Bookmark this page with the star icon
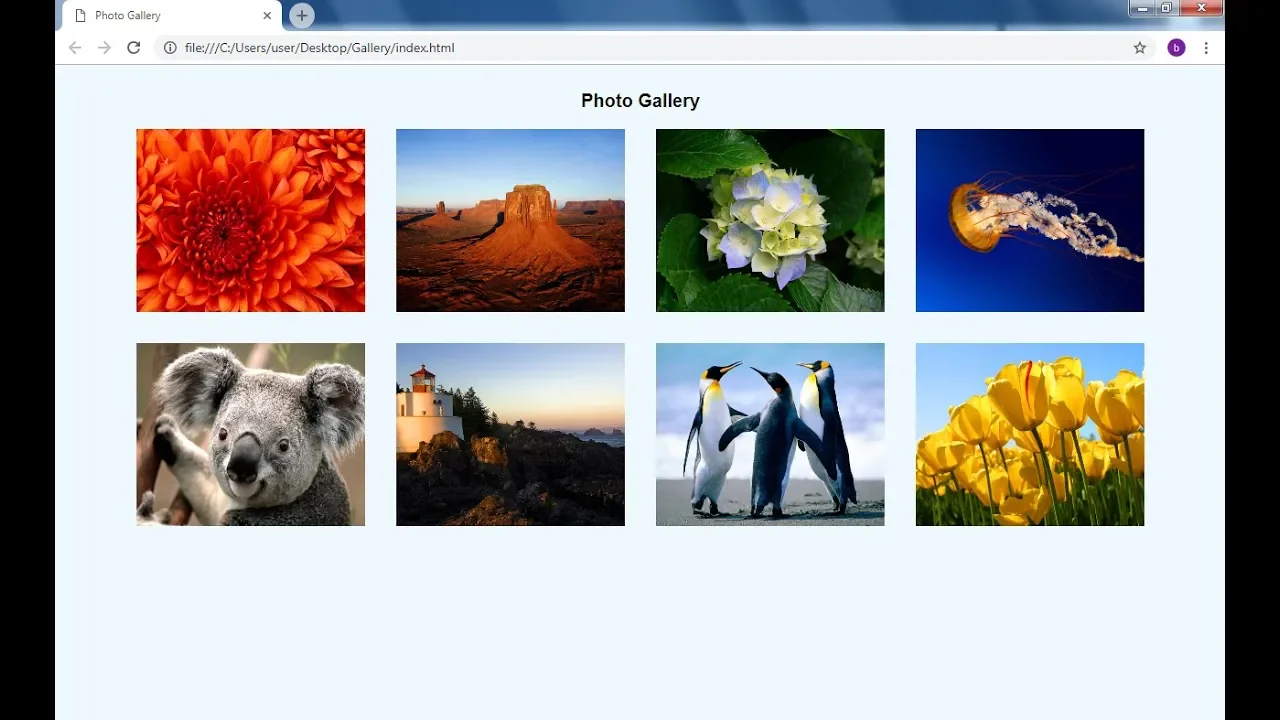Image resolution: width=1280 pixels, height=720 pixels. 1140,48
